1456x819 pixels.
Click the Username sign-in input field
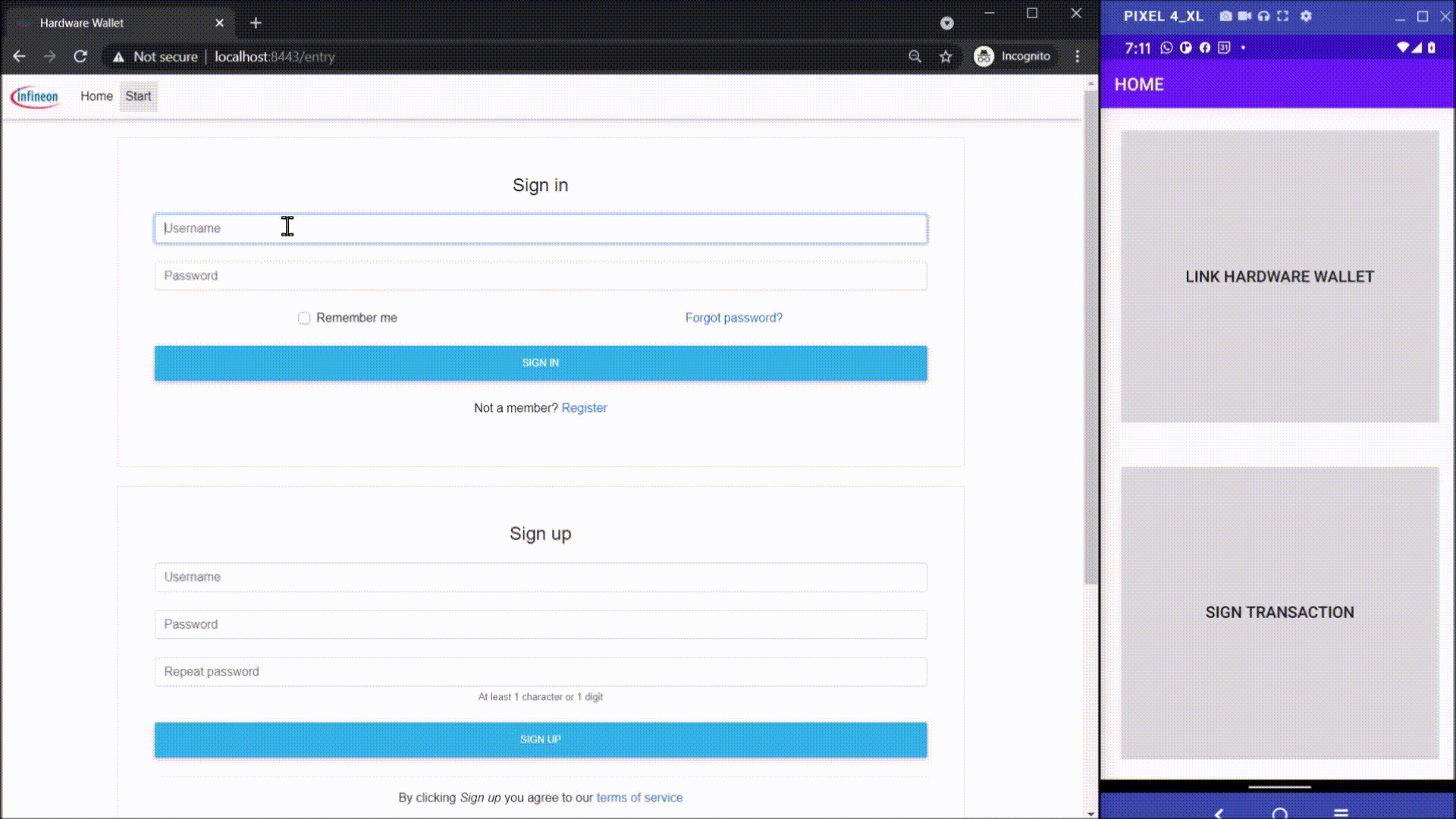540,228
